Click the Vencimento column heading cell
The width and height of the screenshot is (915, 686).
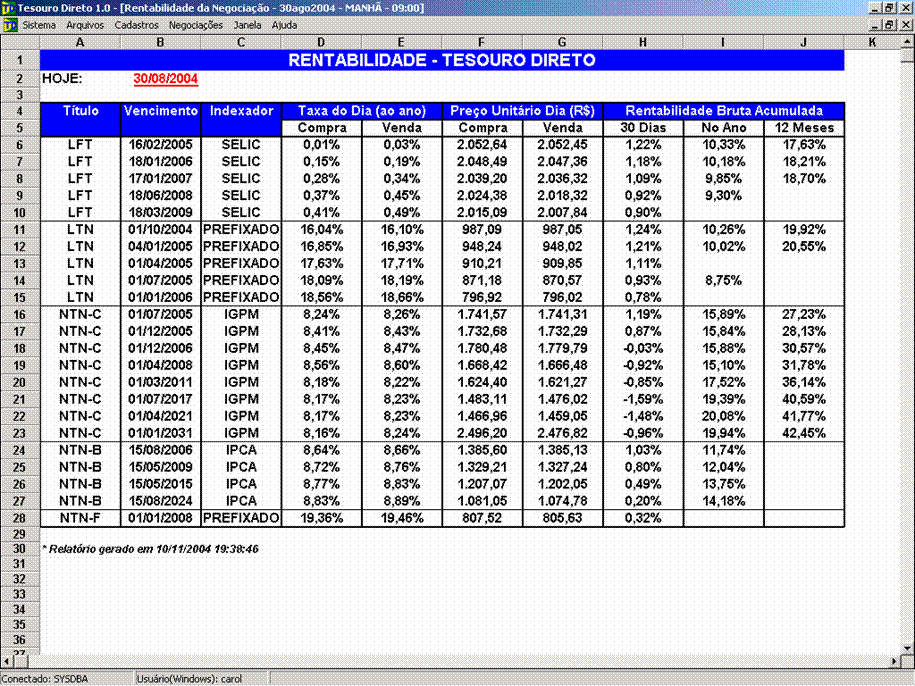(161, 111)
